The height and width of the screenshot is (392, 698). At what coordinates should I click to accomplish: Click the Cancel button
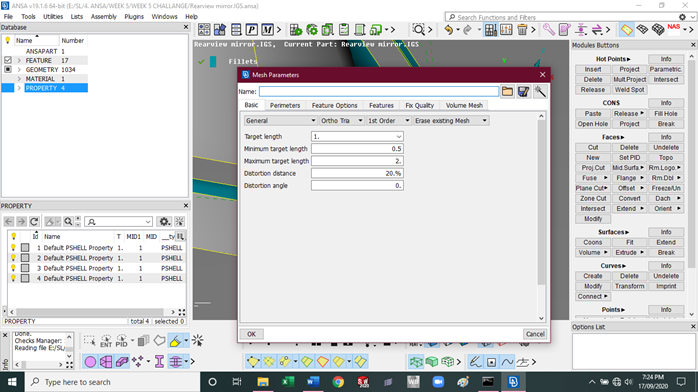tap(535, 334)
